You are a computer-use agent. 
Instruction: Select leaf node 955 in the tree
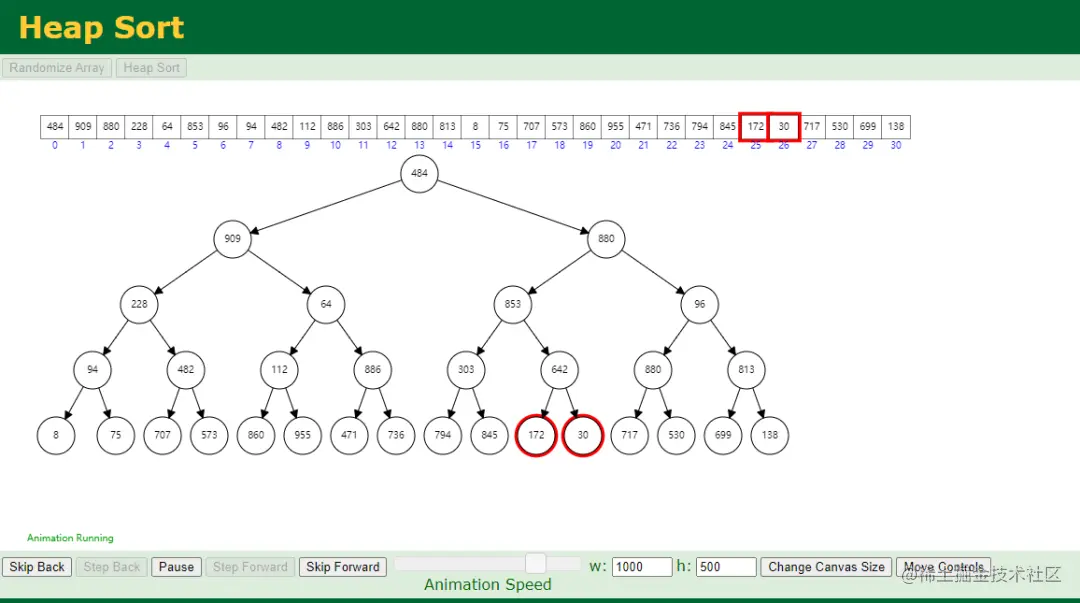(302, 435)
